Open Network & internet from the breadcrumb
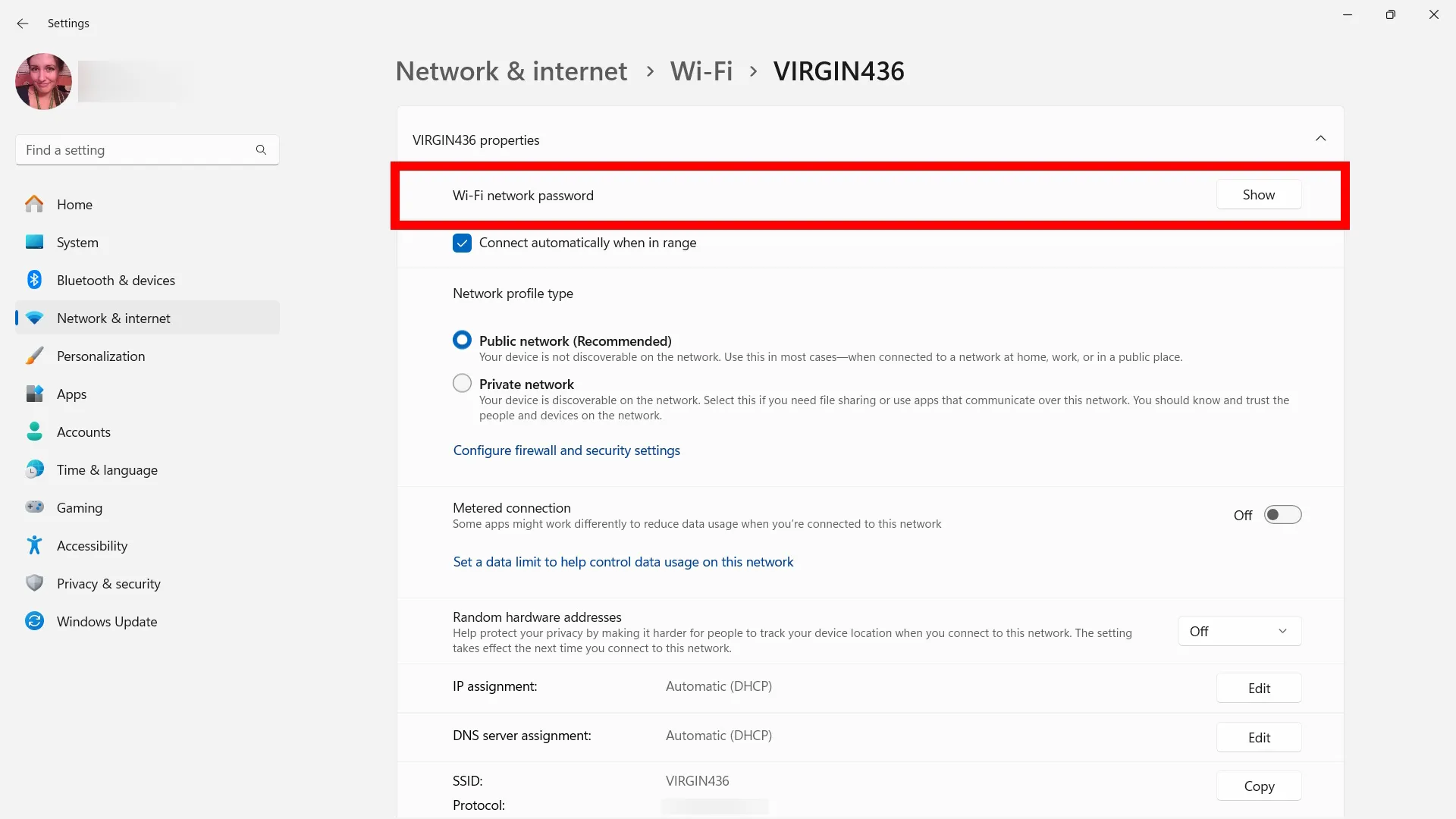1456x819 pixels. click(x=510, y=71)
